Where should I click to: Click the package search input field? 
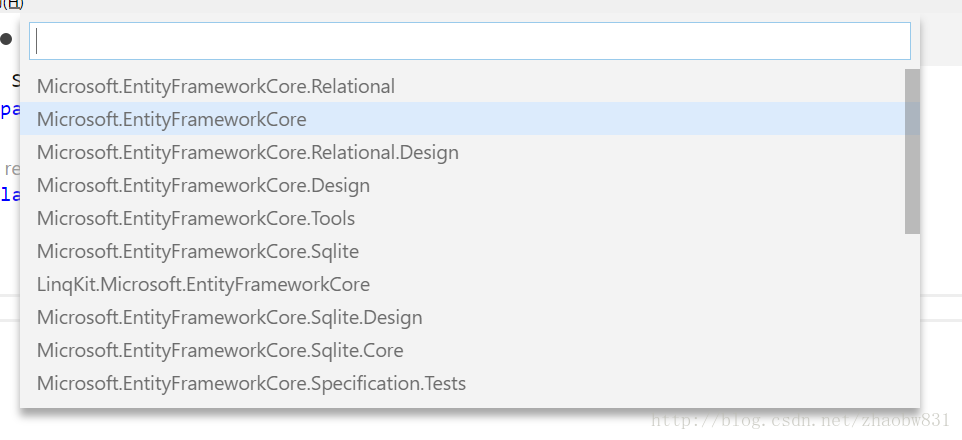[470, 41]
